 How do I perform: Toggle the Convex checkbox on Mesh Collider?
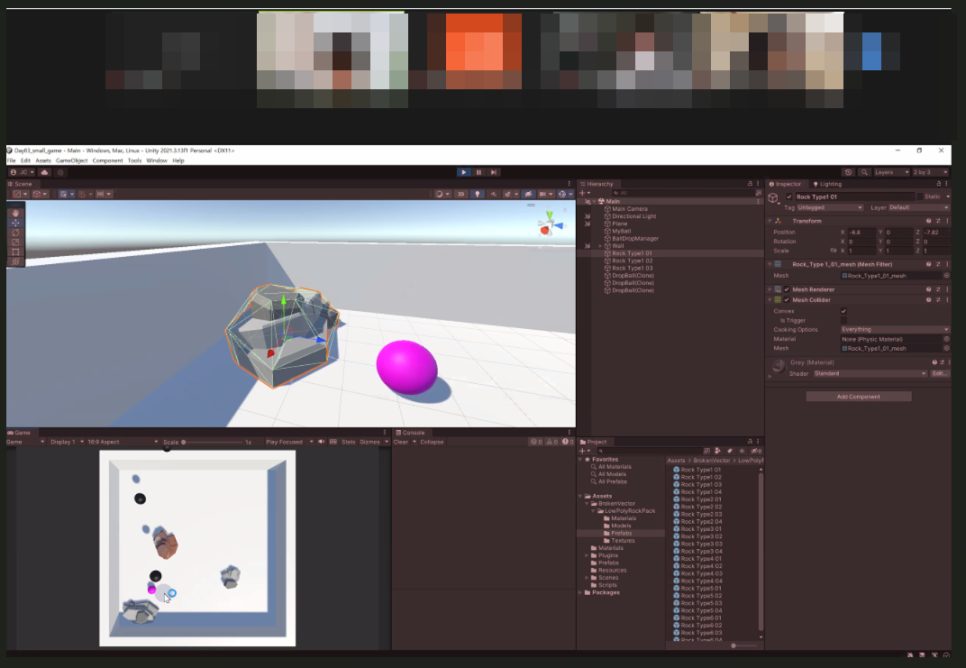tap(843, 311)
